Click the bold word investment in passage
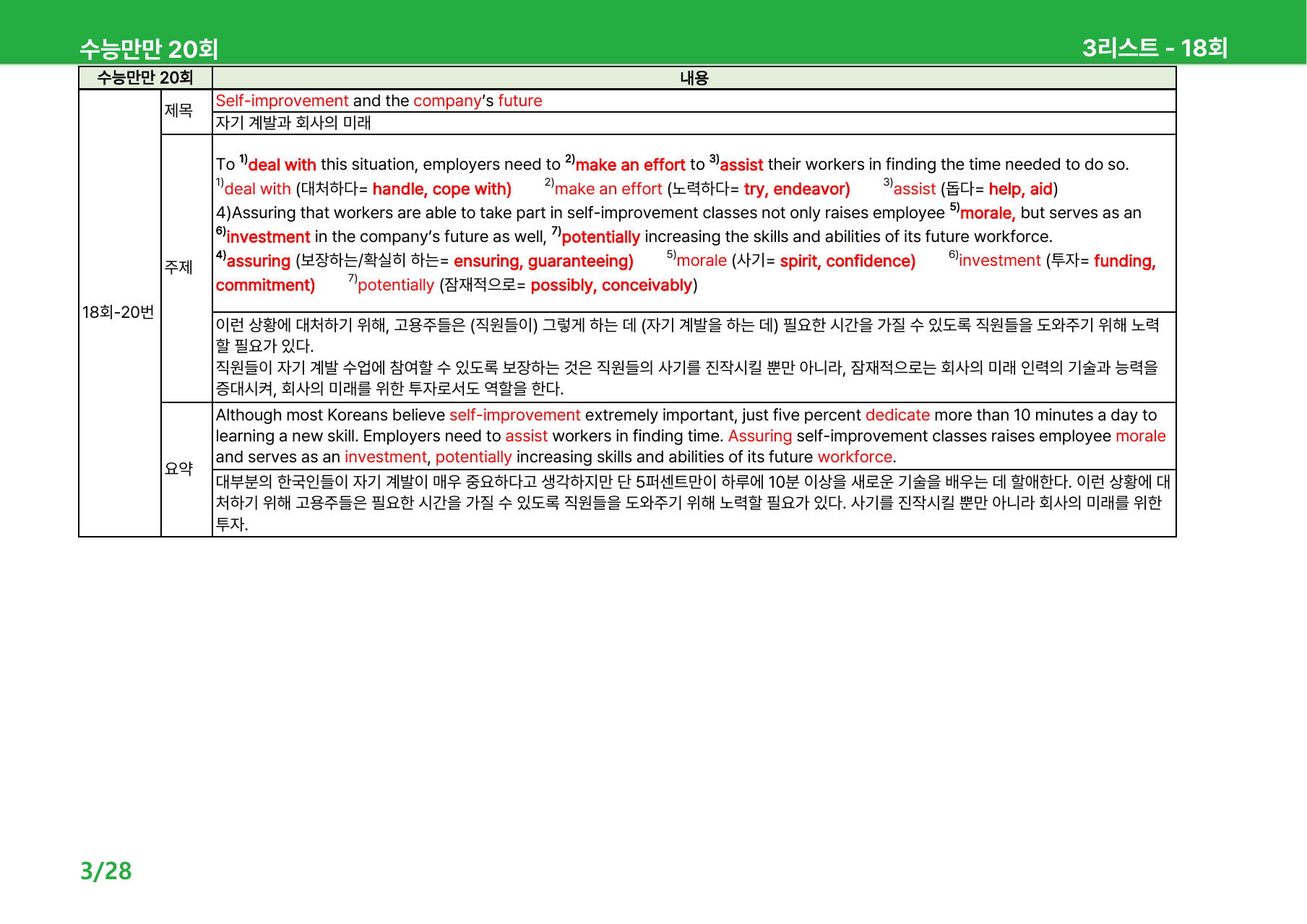1307x924 pixels. click(x=268, y=237)
